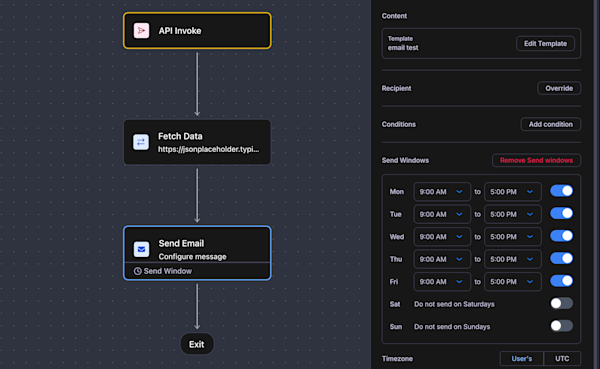Screen dimensions: 600x369
Task: Disable the Monday send window toggle
Action: pyautogui.click(x=561, y=191)
